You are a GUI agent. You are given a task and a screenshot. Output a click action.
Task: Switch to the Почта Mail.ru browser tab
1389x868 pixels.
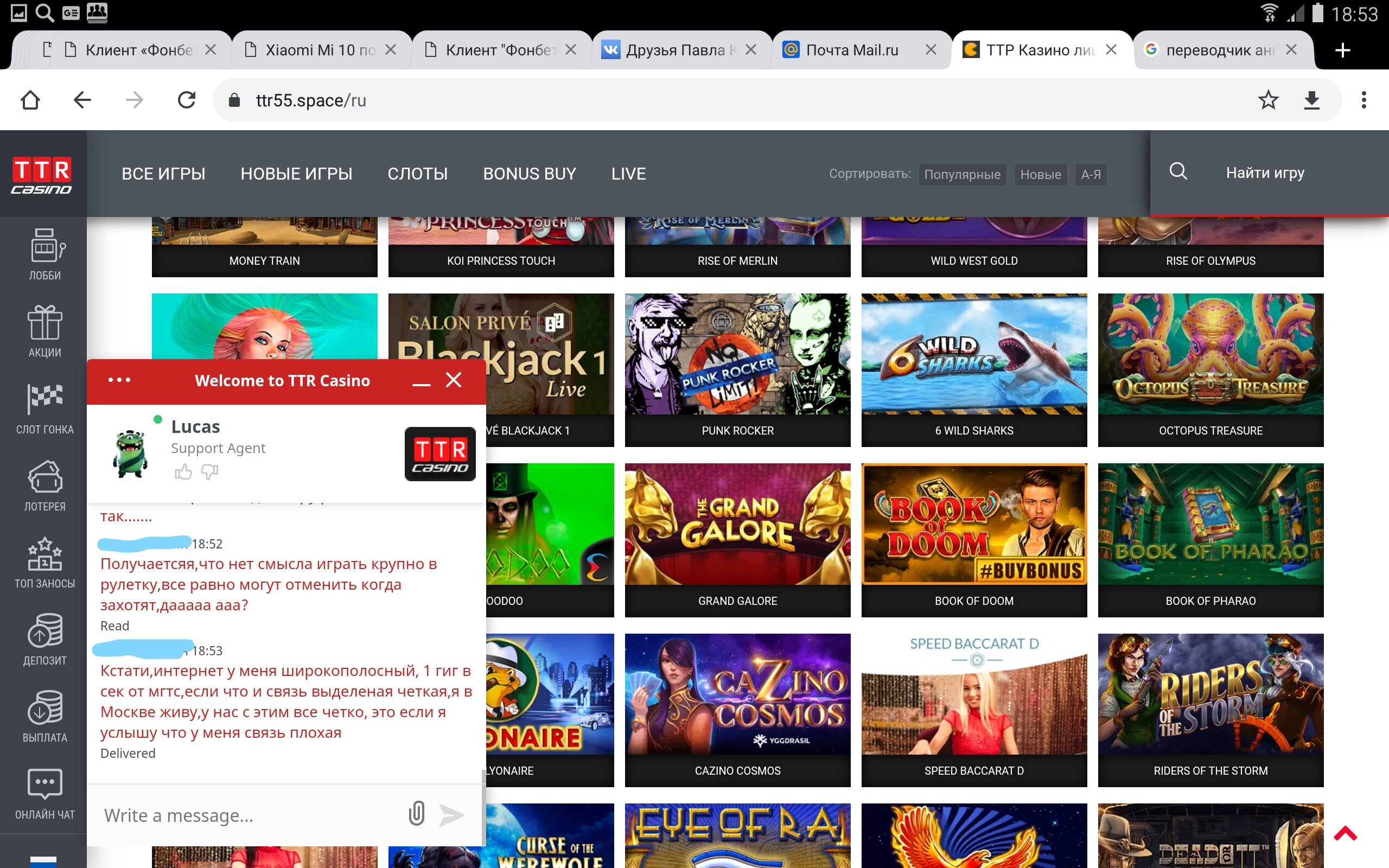tap(852, 50)
